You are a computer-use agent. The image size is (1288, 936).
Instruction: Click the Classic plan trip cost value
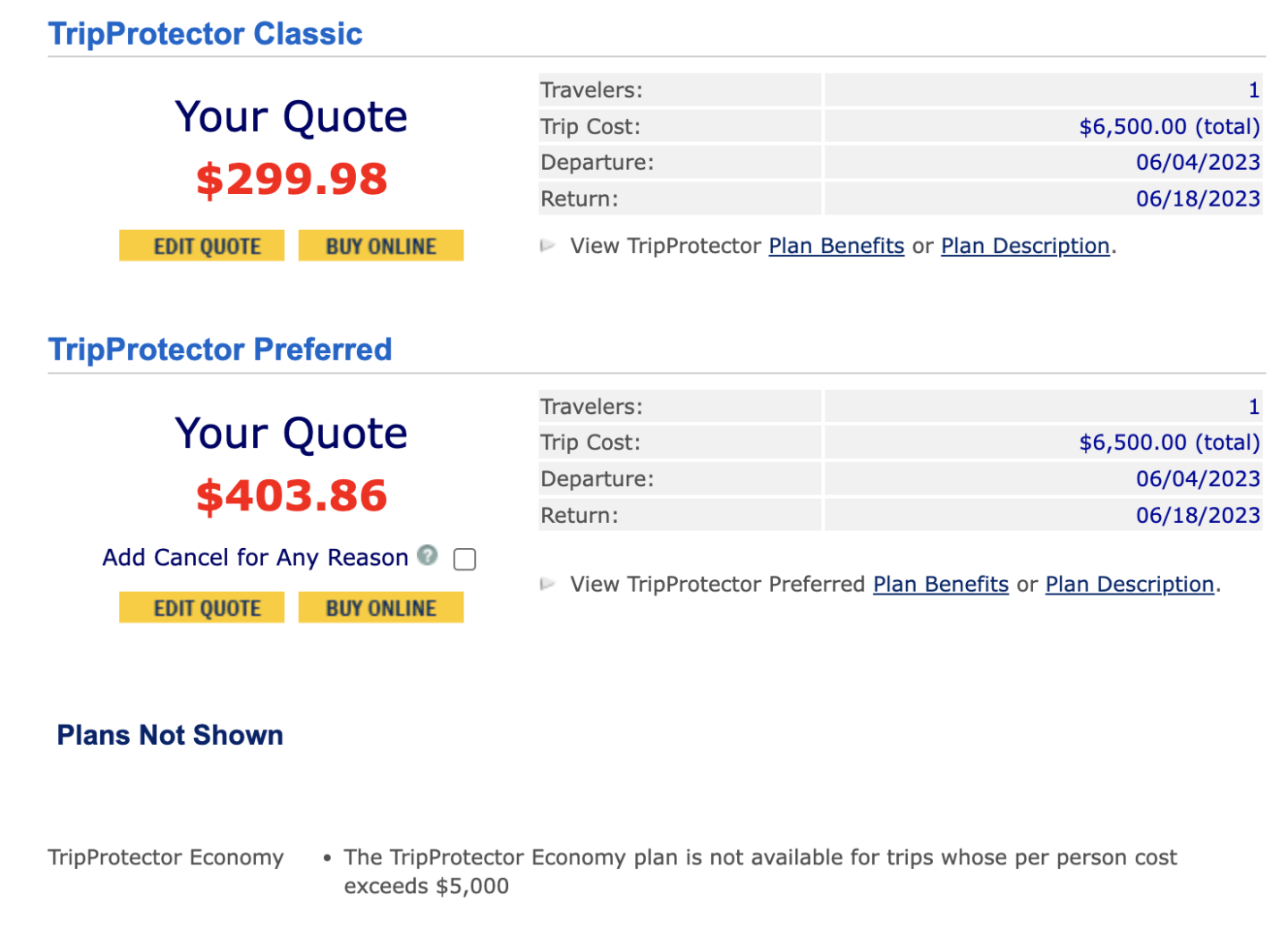tap(1169, 127)
